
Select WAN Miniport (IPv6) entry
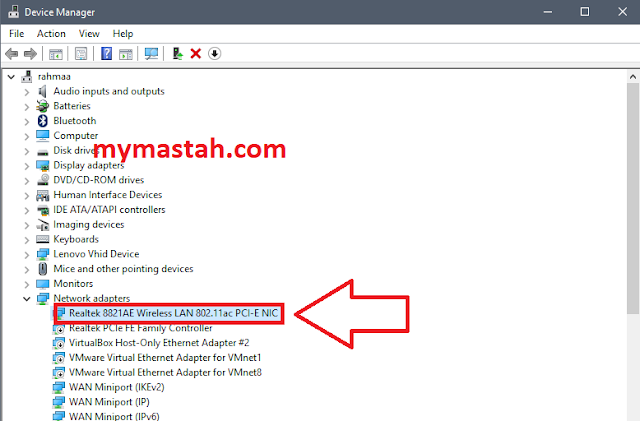coord(114,416)
